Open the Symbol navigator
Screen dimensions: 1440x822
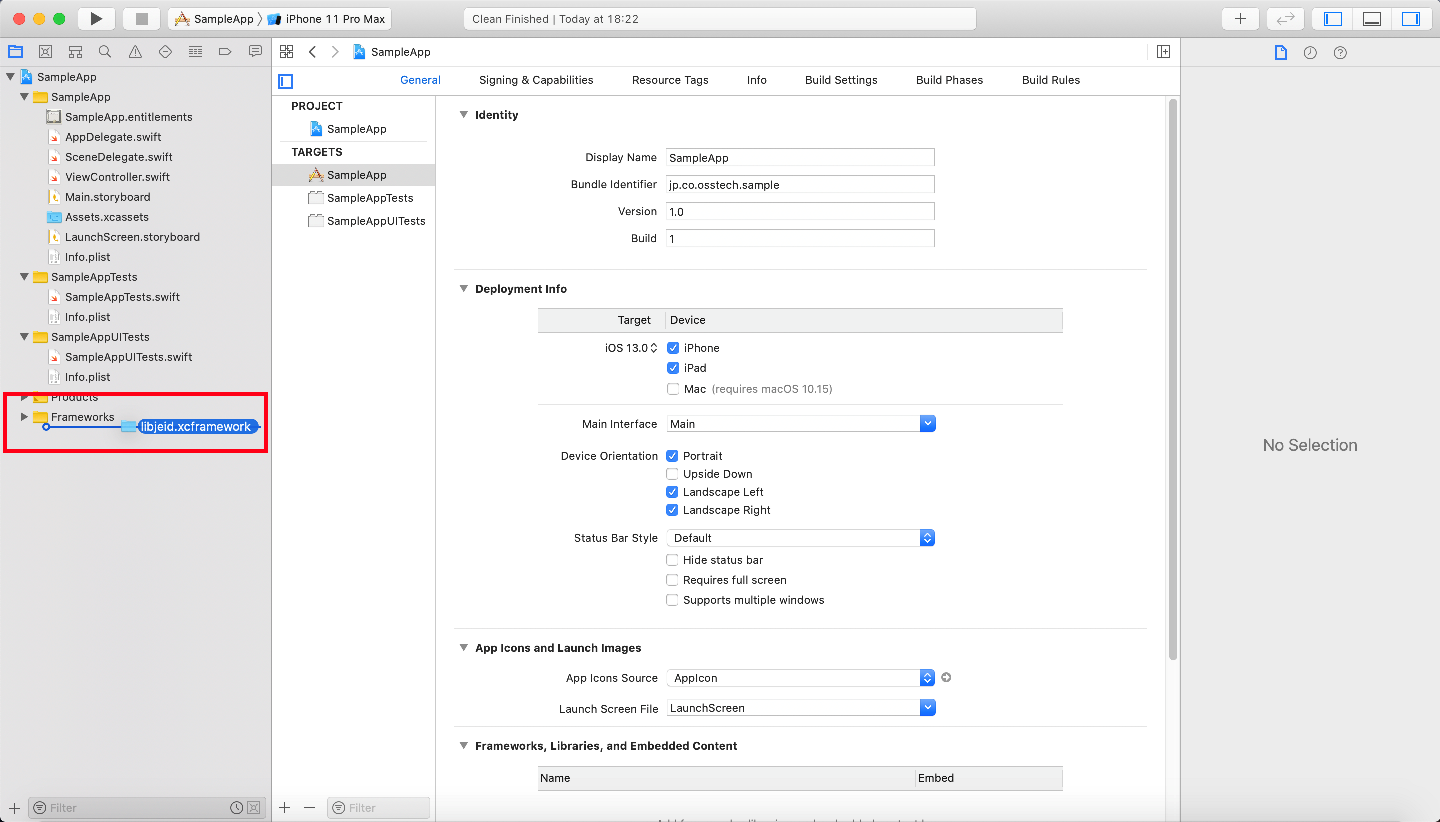click(75, 52)
